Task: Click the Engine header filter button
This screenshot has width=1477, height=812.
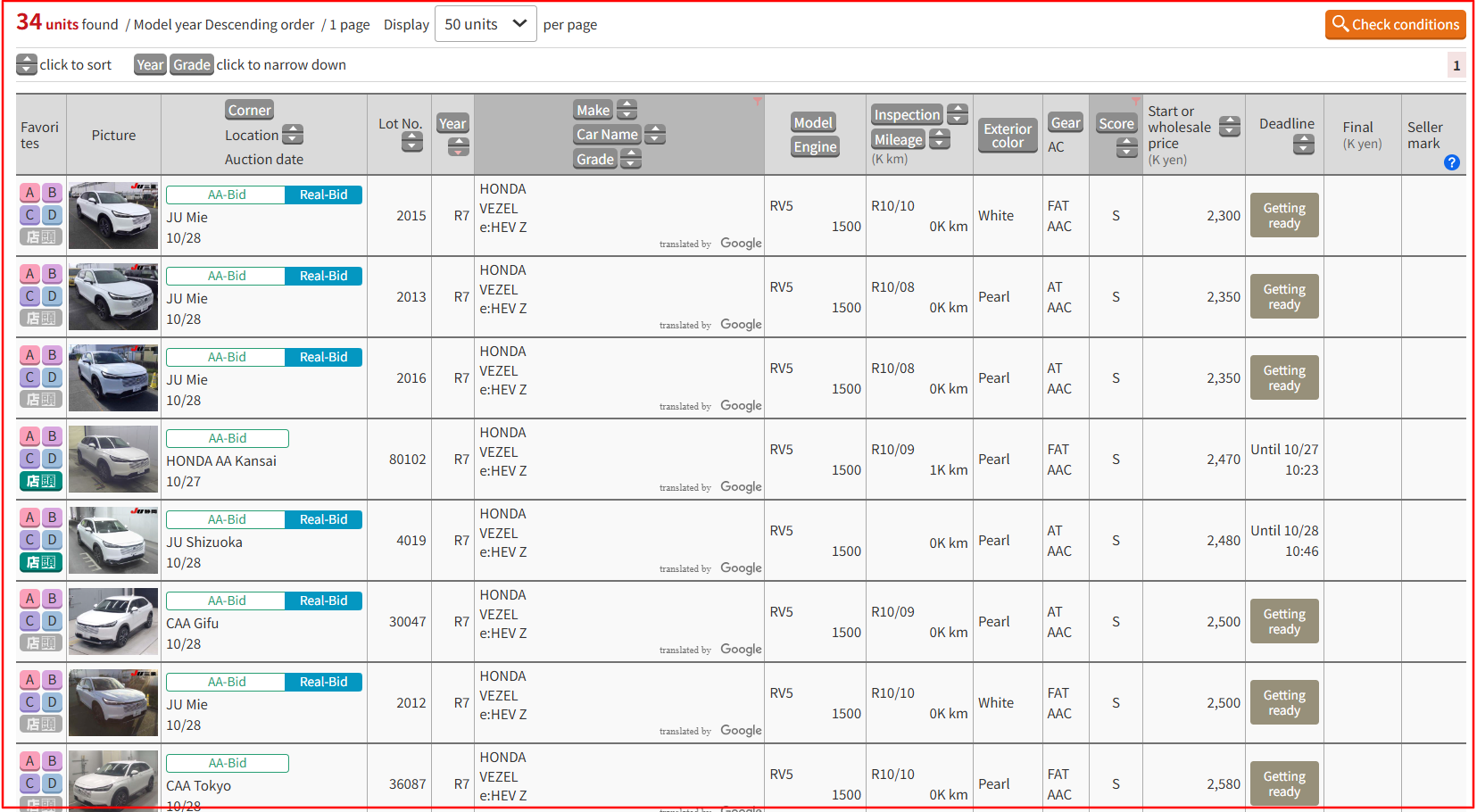Action: (x=816, y=146)
